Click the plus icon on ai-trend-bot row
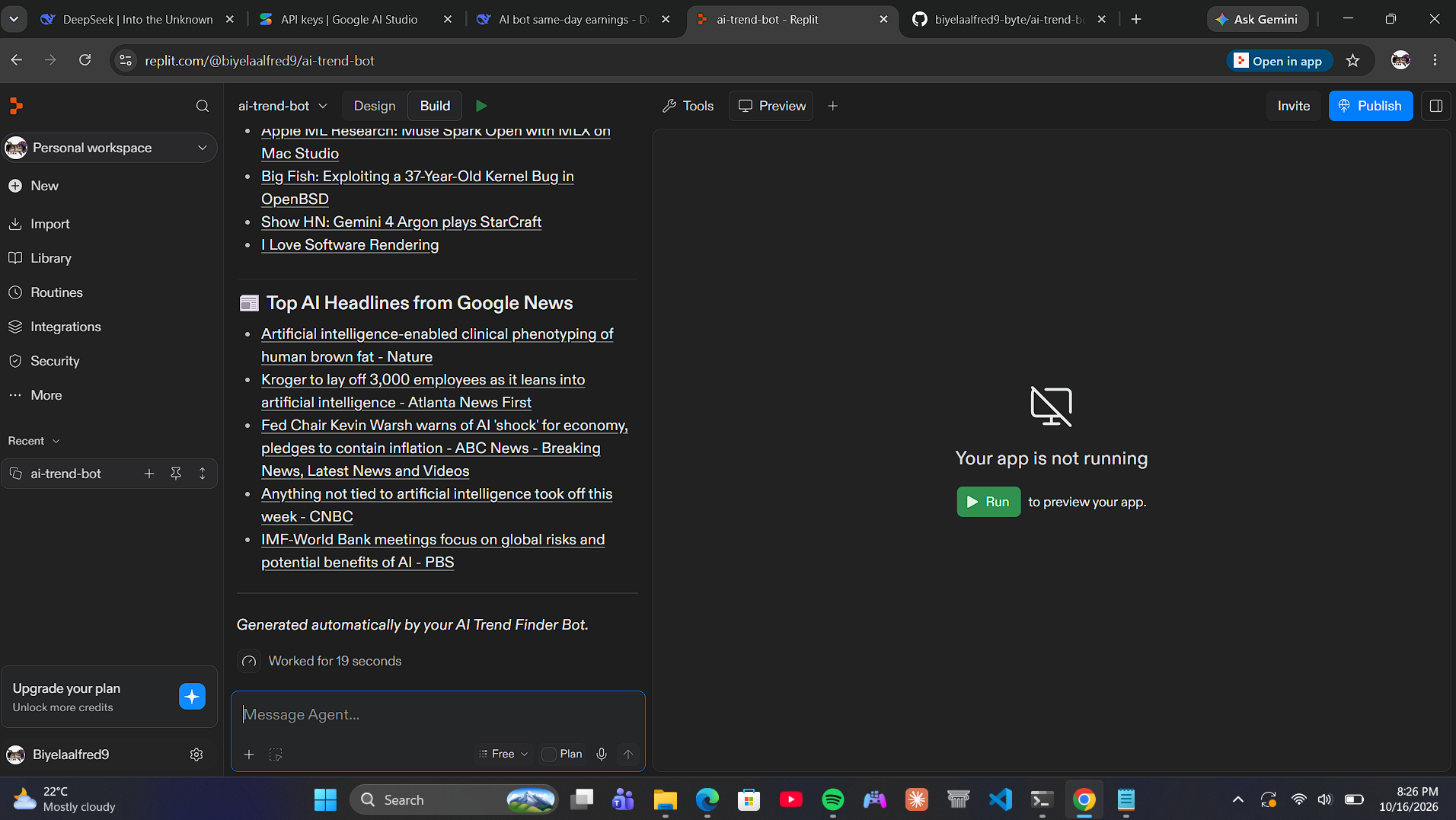Screen dimensions: 1456x820 [x=149, y=474]
